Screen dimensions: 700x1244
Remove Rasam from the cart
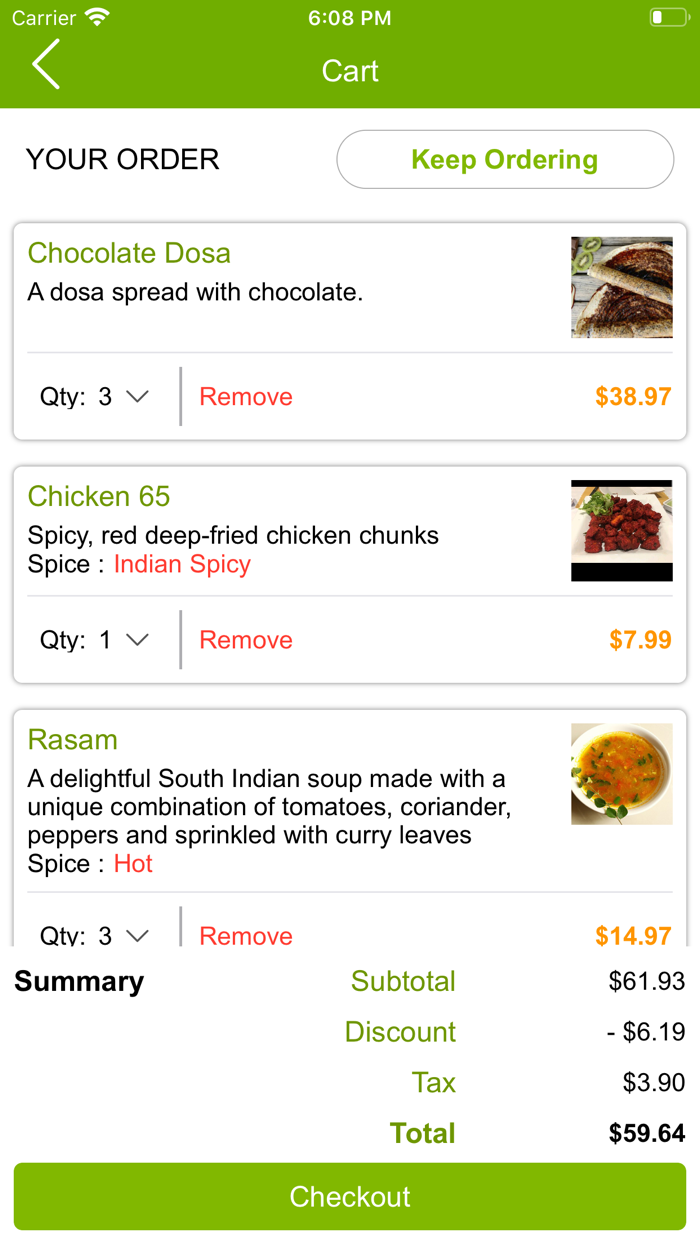tap(245, 936)
